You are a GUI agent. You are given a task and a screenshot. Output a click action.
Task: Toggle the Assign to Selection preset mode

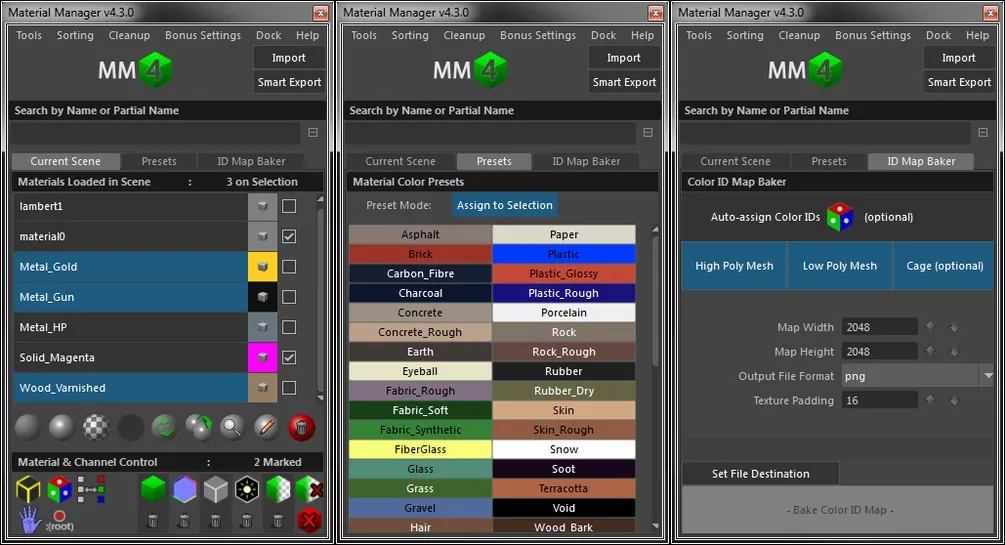click(x=504, y=205)
